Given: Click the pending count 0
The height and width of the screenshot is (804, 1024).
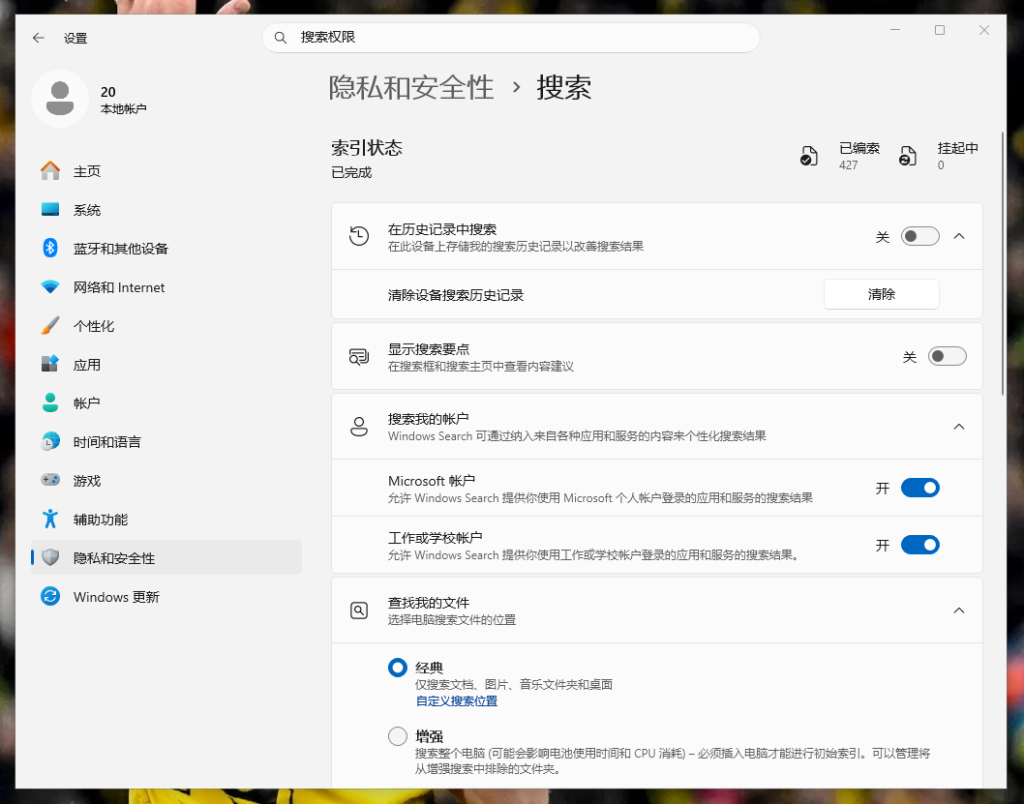Looking at the screenshot, I should tap(941, 165).
